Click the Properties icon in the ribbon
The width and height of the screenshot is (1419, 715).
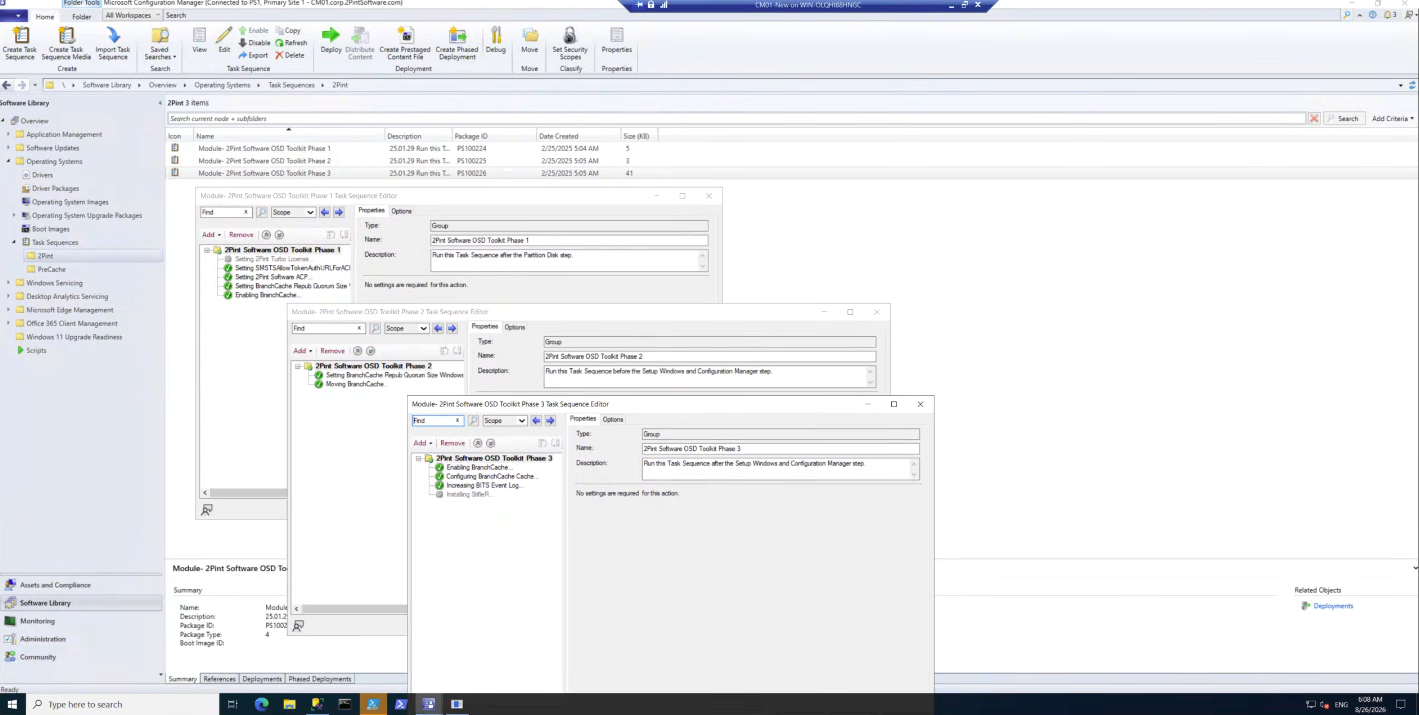point(617,40)
